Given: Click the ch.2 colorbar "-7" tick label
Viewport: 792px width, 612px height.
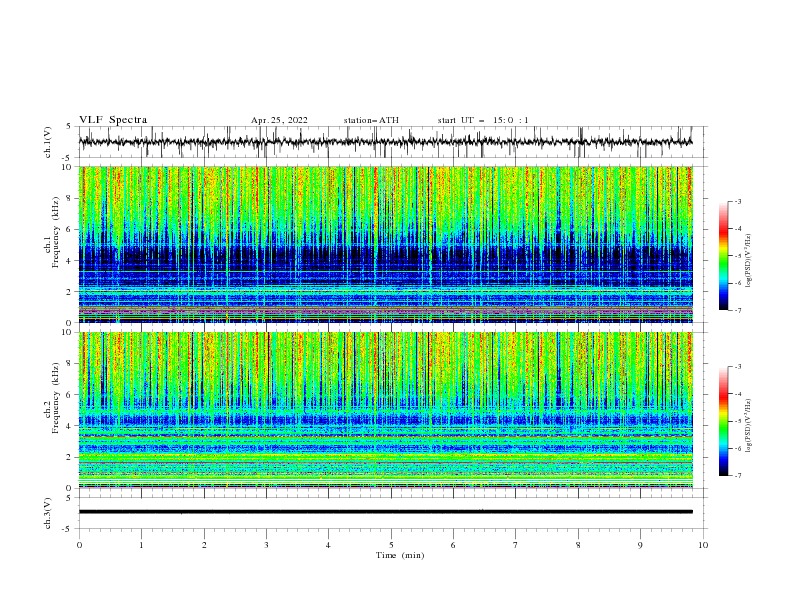Looking at the screenshot, I should [738, 476].
